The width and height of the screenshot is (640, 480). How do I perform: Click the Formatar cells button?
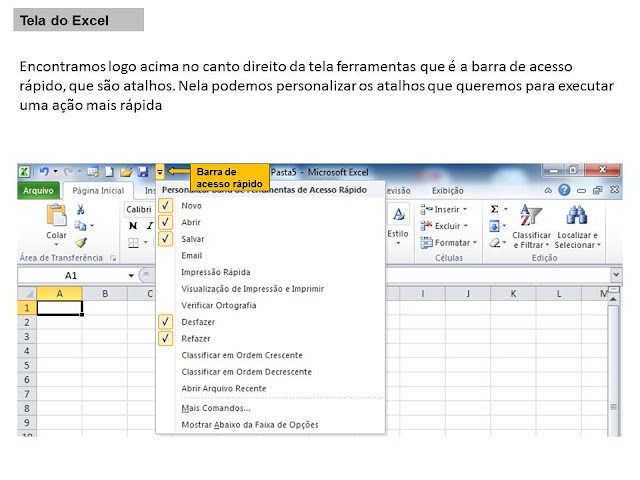point(449,242)
